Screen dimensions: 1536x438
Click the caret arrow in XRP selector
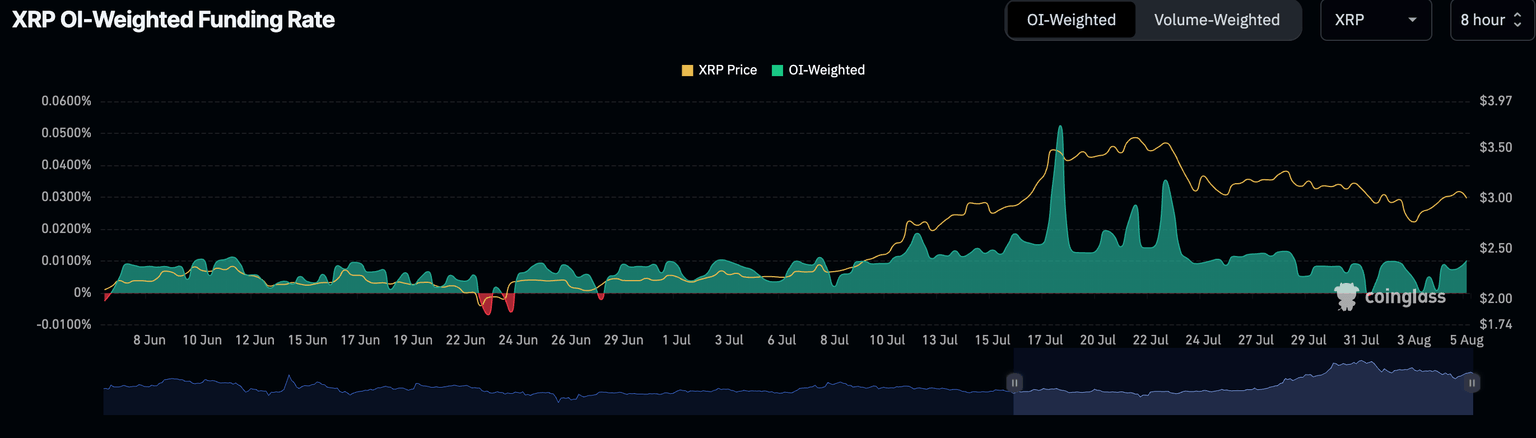coord(1412,20)
